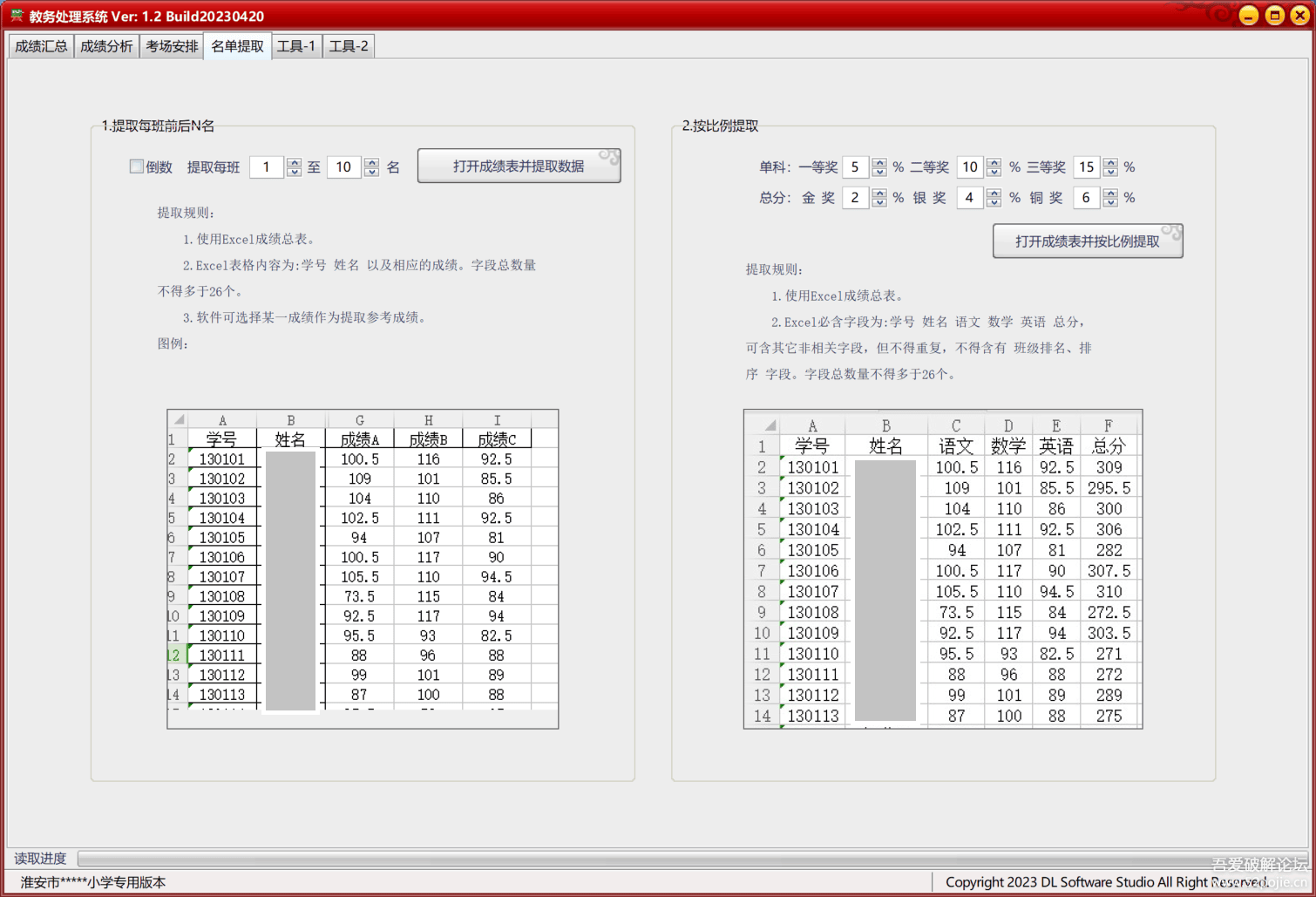The image size is (1316, 897).
Task: Decrease the 二等奖 percentage with the down arrow
Action: click(x=994, y=172)
